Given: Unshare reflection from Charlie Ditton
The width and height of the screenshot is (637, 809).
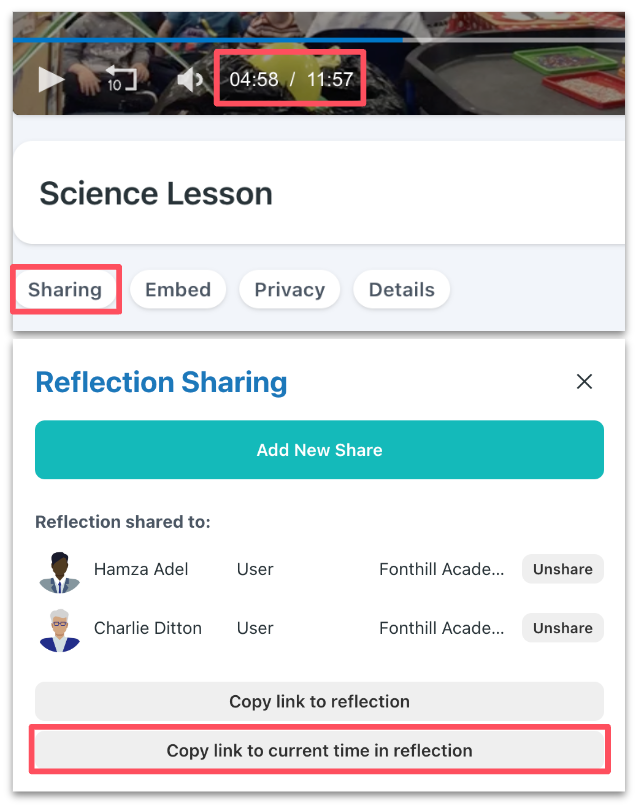Looking at the screenshot, I should [x=562, y=628].
